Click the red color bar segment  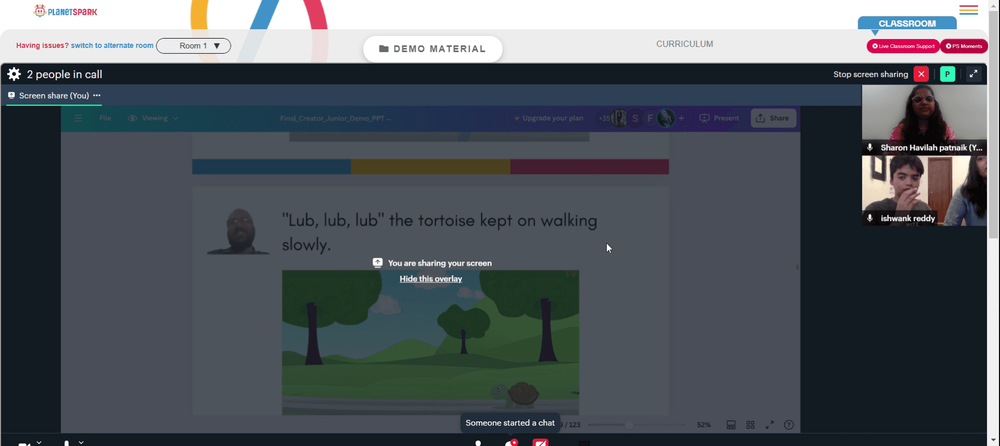tap(589, 167)
